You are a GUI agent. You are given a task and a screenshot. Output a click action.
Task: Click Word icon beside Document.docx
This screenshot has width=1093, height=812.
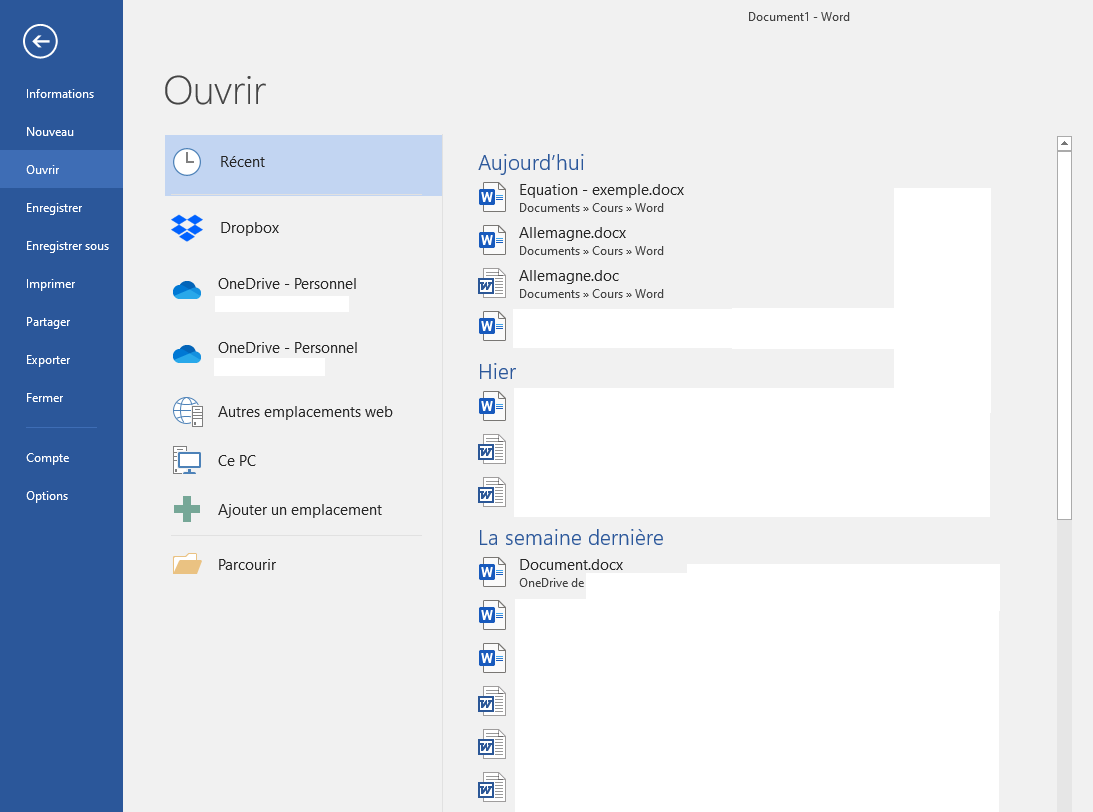tap(492, 572)
